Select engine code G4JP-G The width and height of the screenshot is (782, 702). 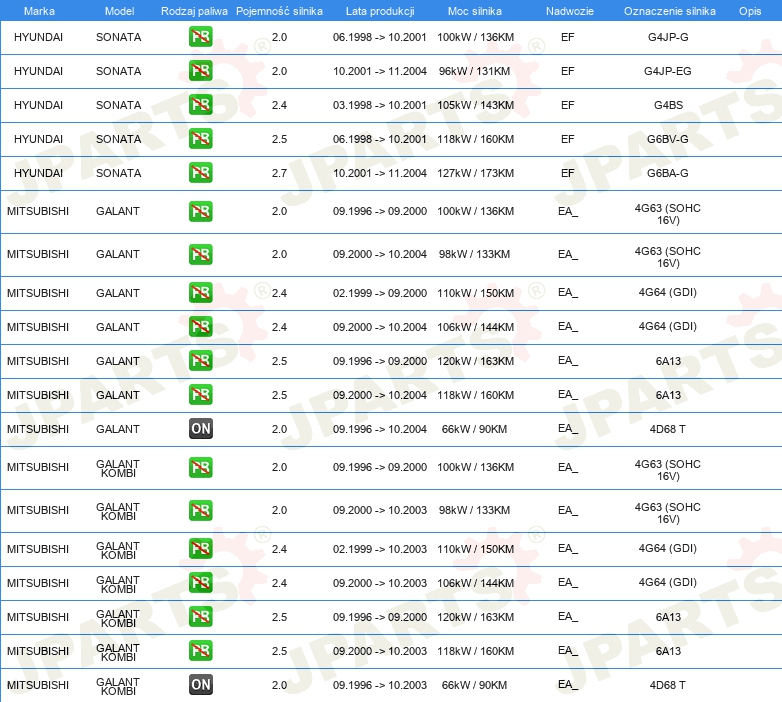click(x=668, y=37)
